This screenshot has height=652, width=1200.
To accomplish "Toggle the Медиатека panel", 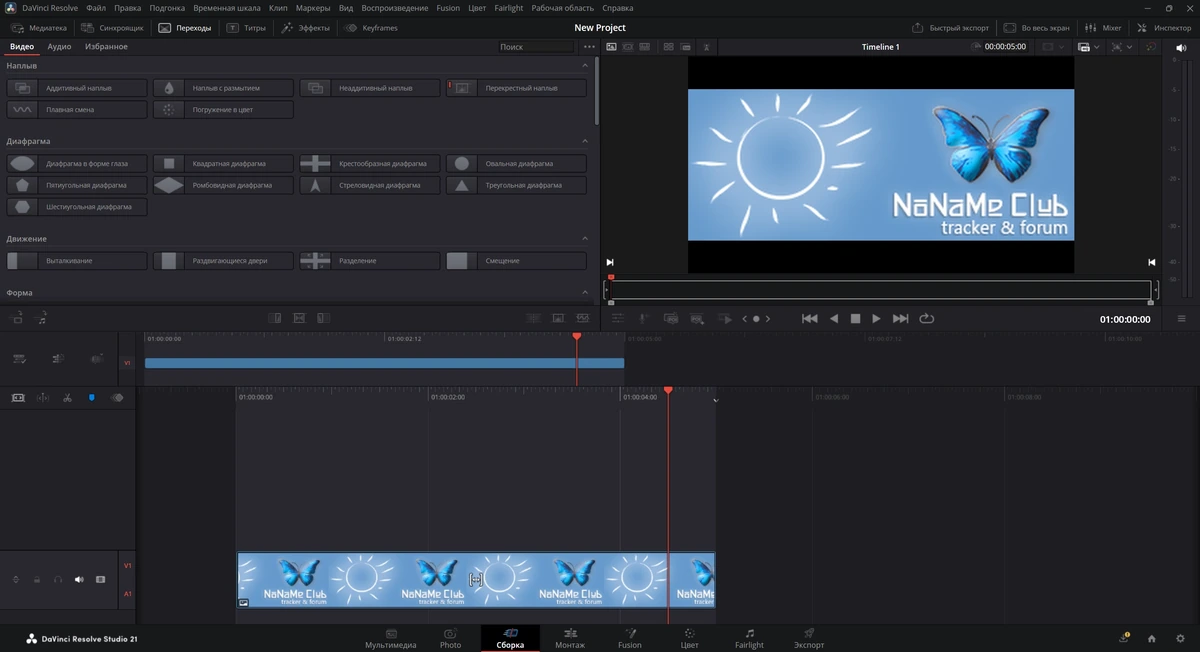I will (x=39, y=28).
